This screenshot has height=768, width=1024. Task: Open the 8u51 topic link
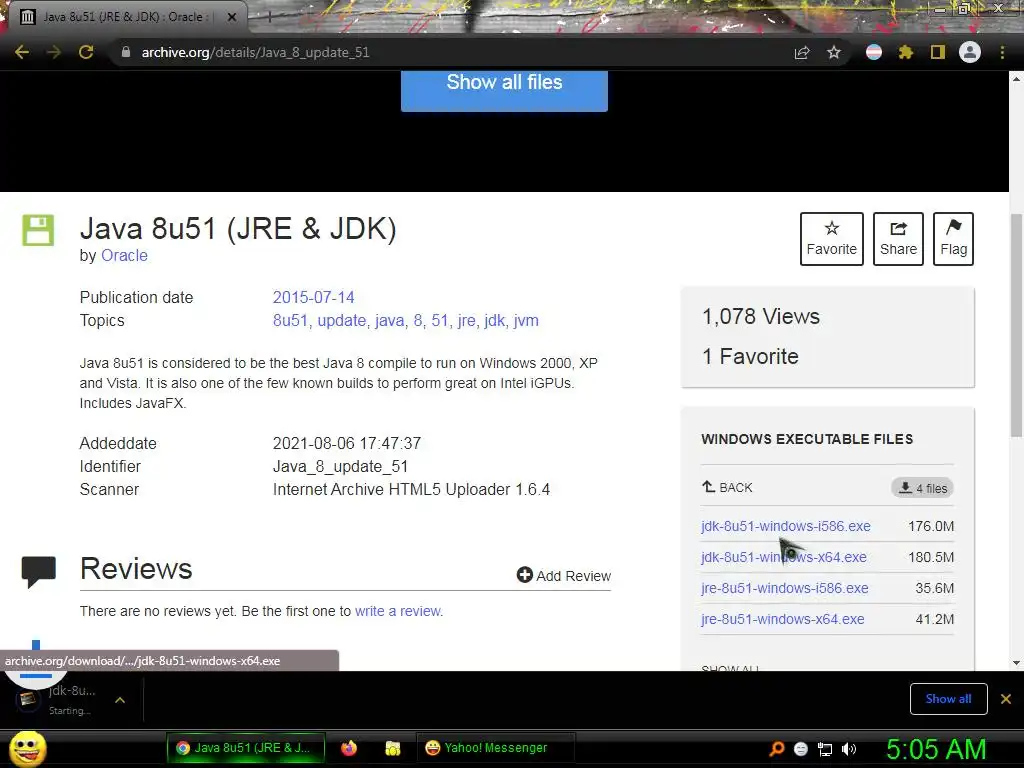[290, 321]
